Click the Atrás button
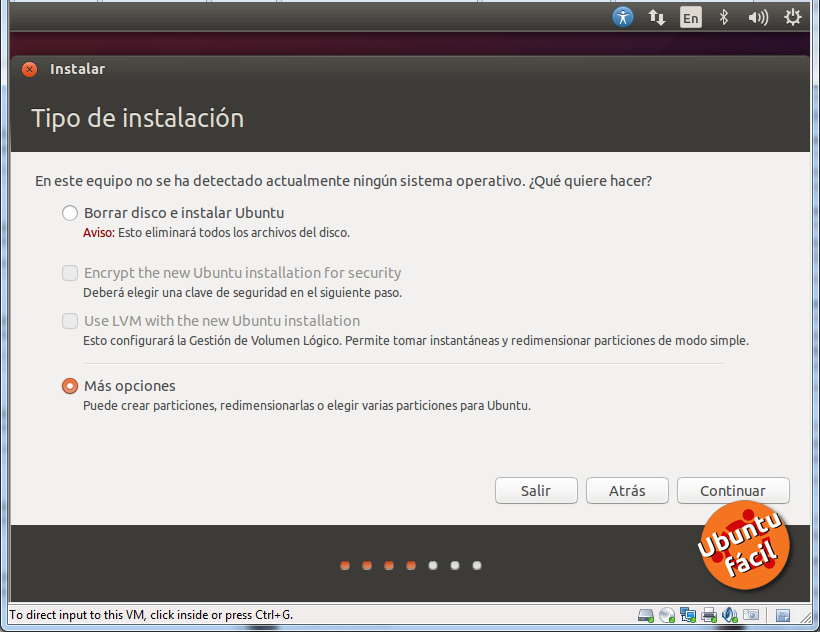The image size is (820, 632). (x=627, y=490)
